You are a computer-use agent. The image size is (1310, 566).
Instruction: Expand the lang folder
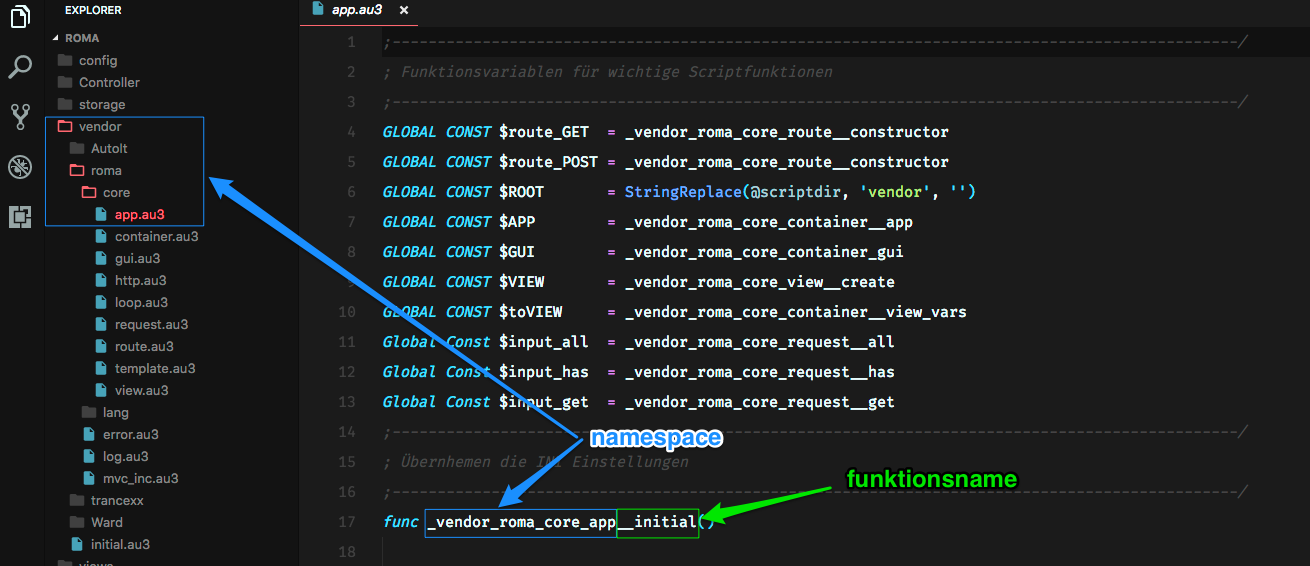tap(115, 413)
